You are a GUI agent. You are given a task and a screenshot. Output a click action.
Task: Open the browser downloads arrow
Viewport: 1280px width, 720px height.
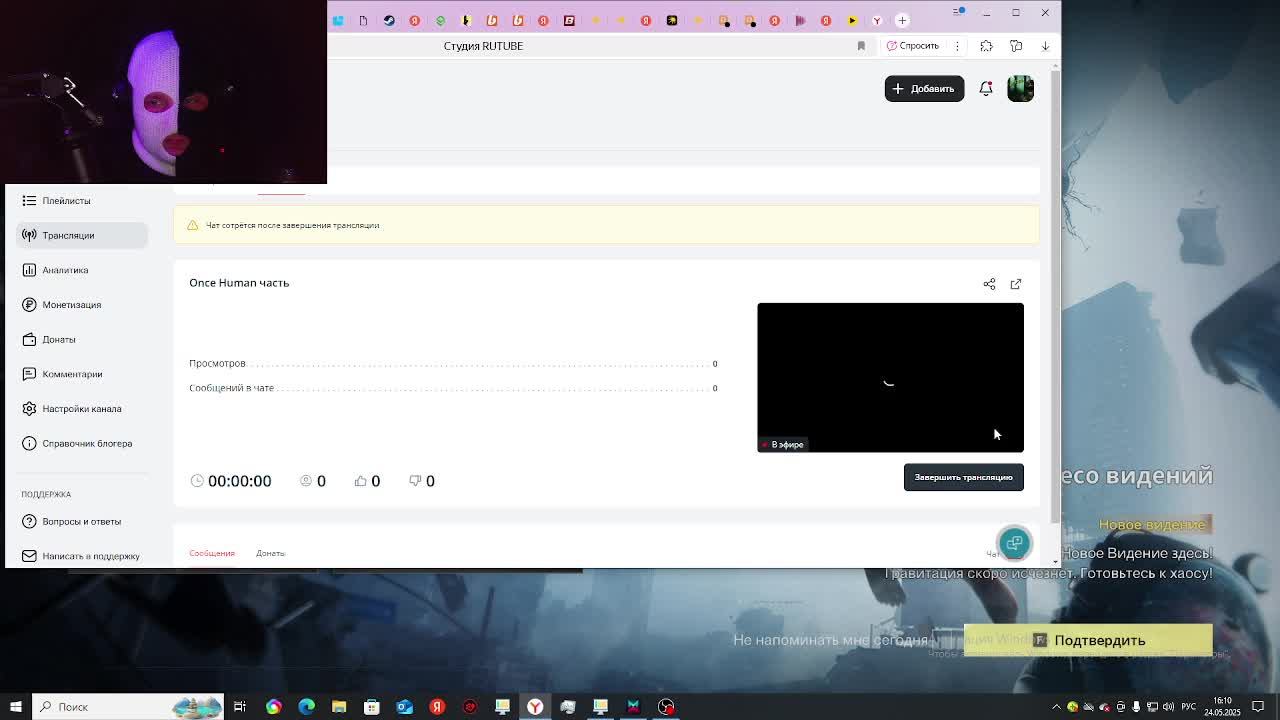point(1045,46)
